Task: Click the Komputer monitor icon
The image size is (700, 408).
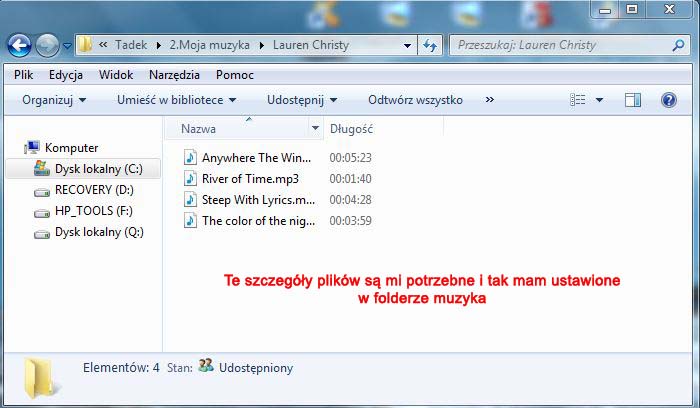Action: (32, 147)
